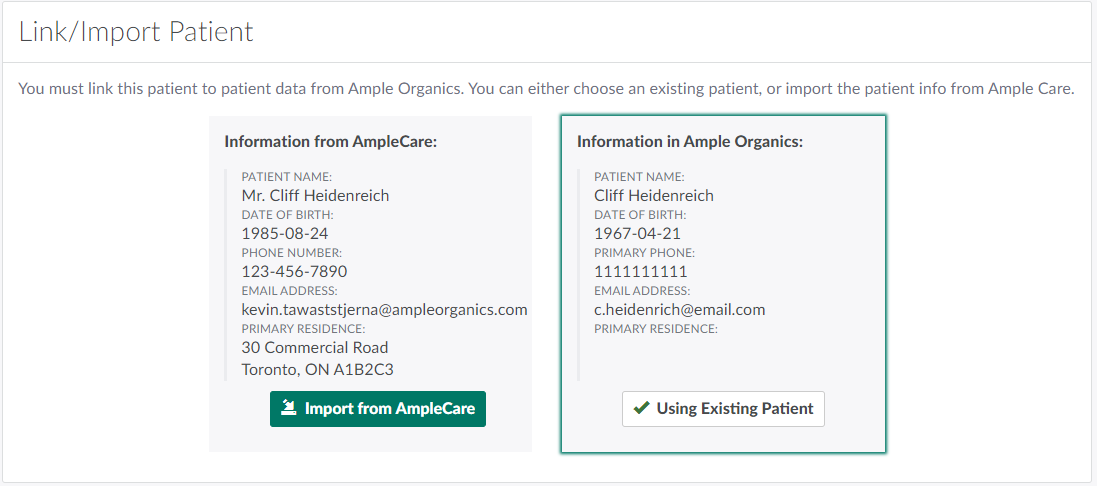Viewport: 1097px width, 486px height.
Task: Click the c.heidenrich@email.com email address
Action: [x=679, y=309]
